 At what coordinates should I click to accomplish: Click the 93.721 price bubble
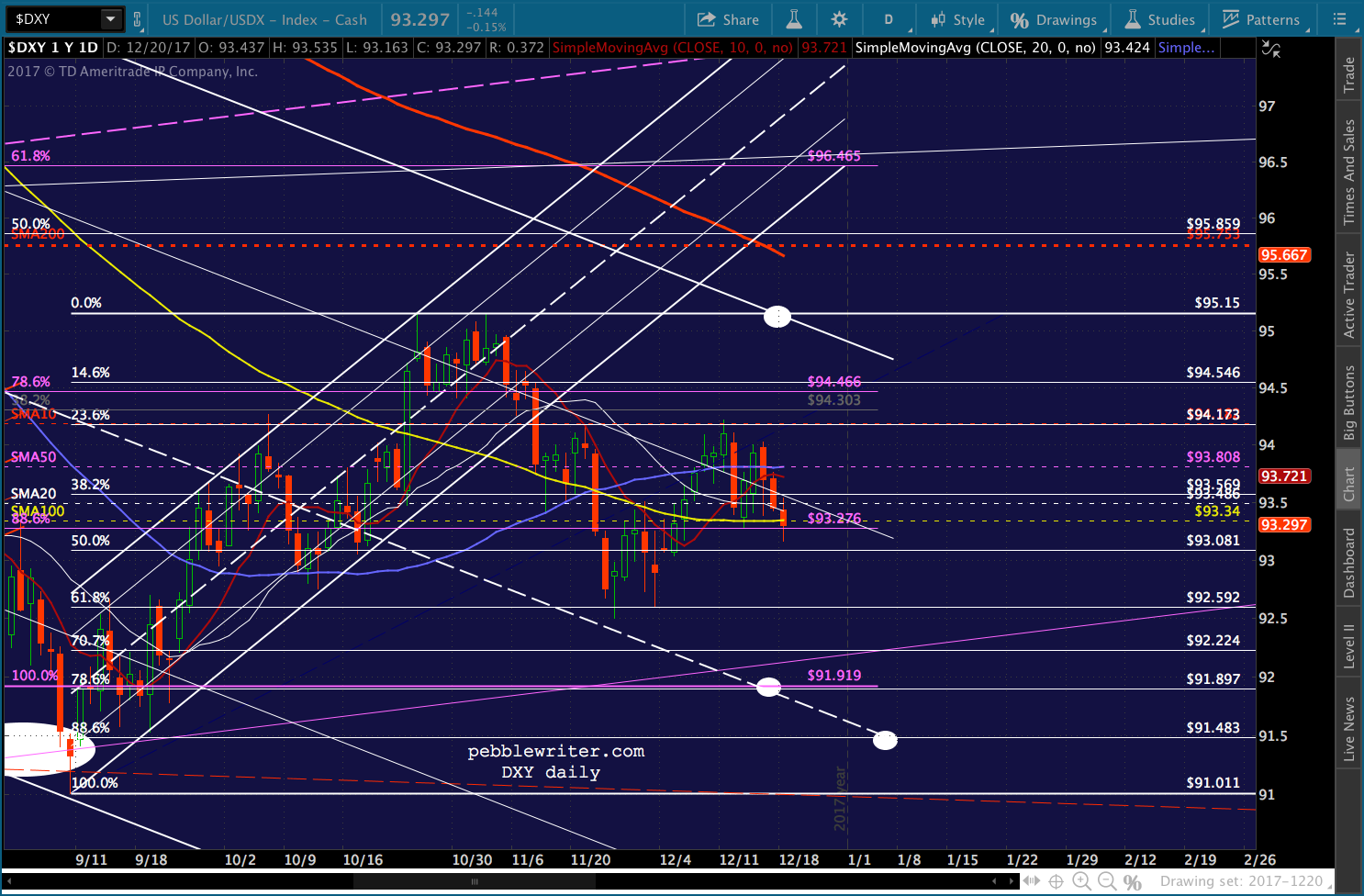coord(1284,476)
